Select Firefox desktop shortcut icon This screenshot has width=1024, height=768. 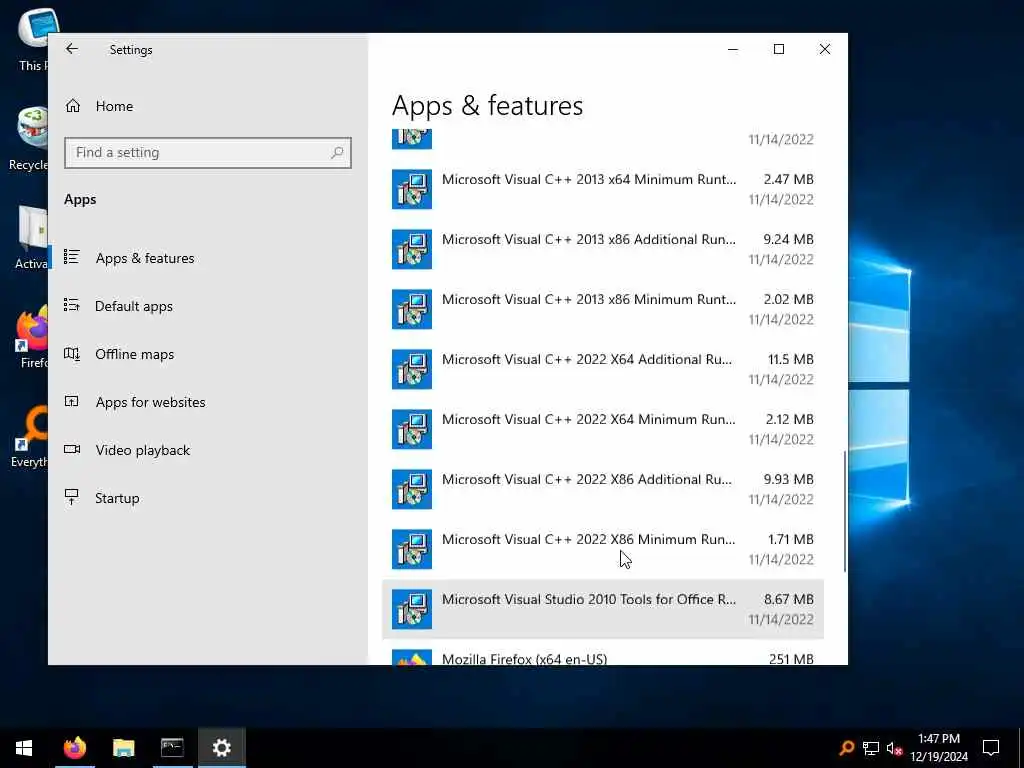pos(33,336)
